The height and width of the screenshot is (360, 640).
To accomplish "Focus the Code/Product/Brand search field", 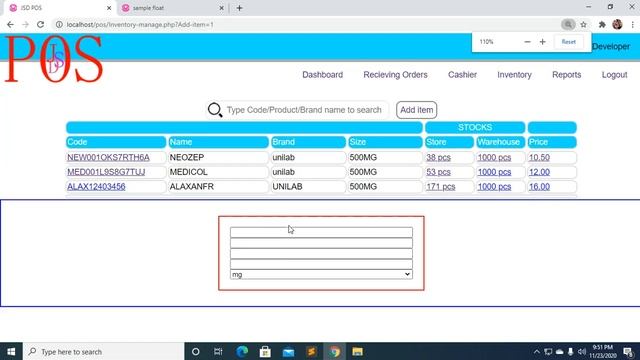I will coord(305,110).
